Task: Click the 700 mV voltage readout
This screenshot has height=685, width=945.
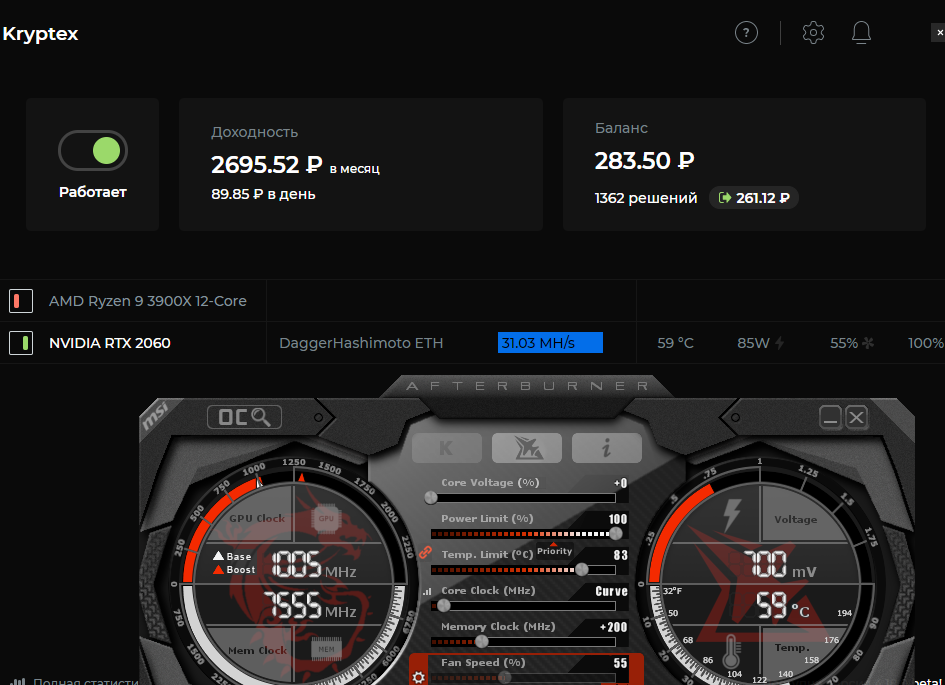Action: 780,565
